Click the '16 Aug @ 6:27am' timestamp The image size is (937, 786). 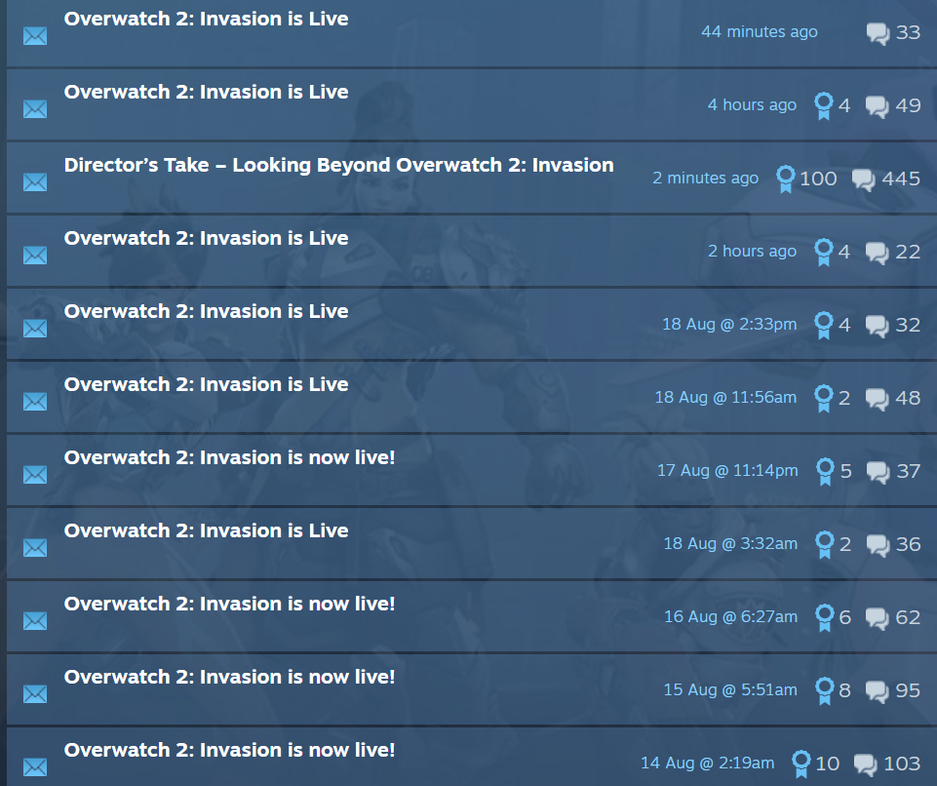[731, 617]
